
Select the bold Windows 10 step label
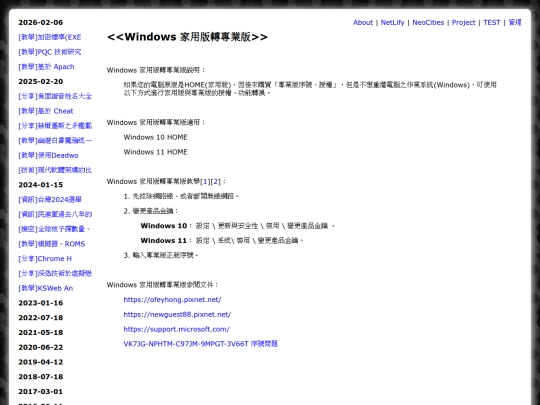tap(163, 226)
